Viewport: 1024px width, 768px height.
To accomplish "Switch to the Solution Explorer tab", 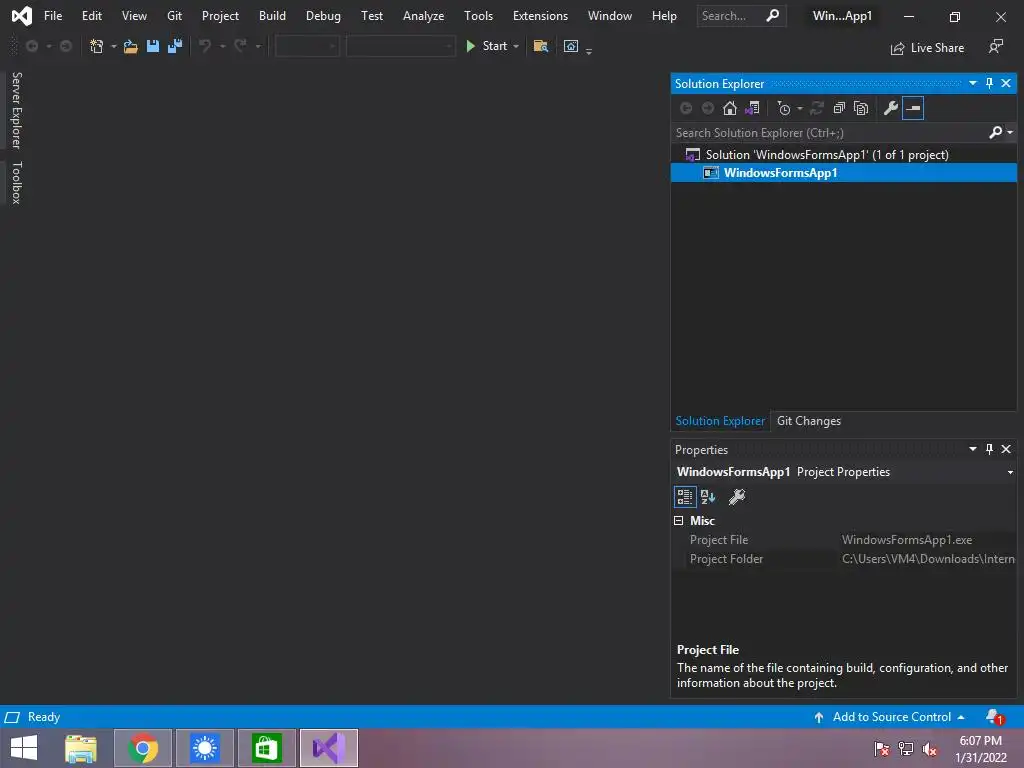I will click(720, 421).
